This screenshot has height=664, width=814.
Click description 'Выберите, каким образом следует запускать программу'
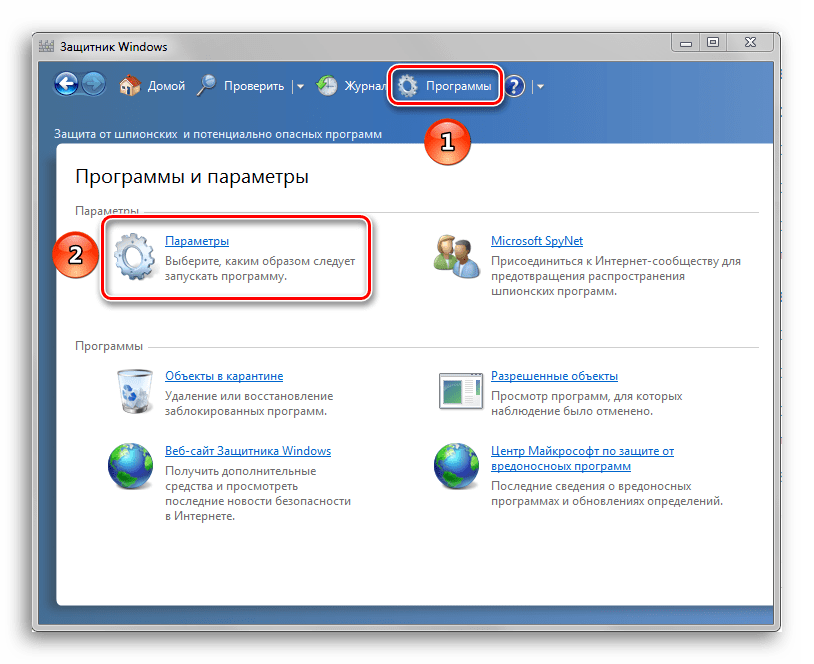click(x=260, y=268)
